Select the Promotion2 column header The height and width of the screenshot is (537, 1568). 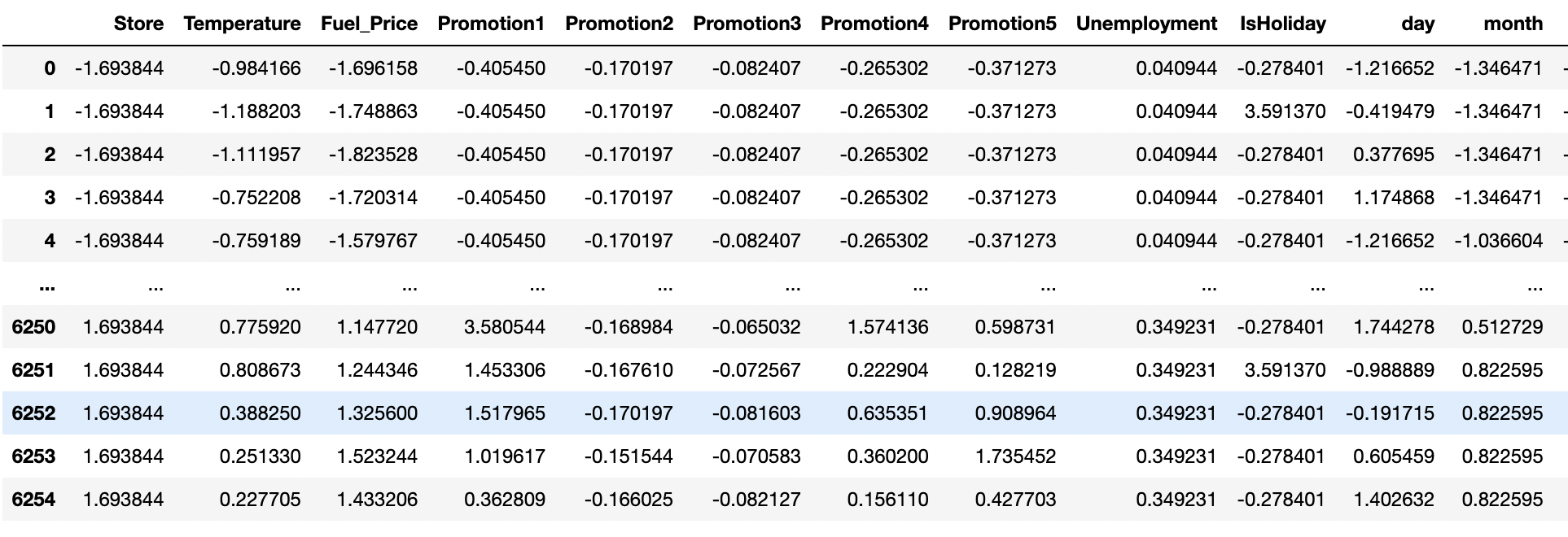pyautogui.click(x=619, y=24)
